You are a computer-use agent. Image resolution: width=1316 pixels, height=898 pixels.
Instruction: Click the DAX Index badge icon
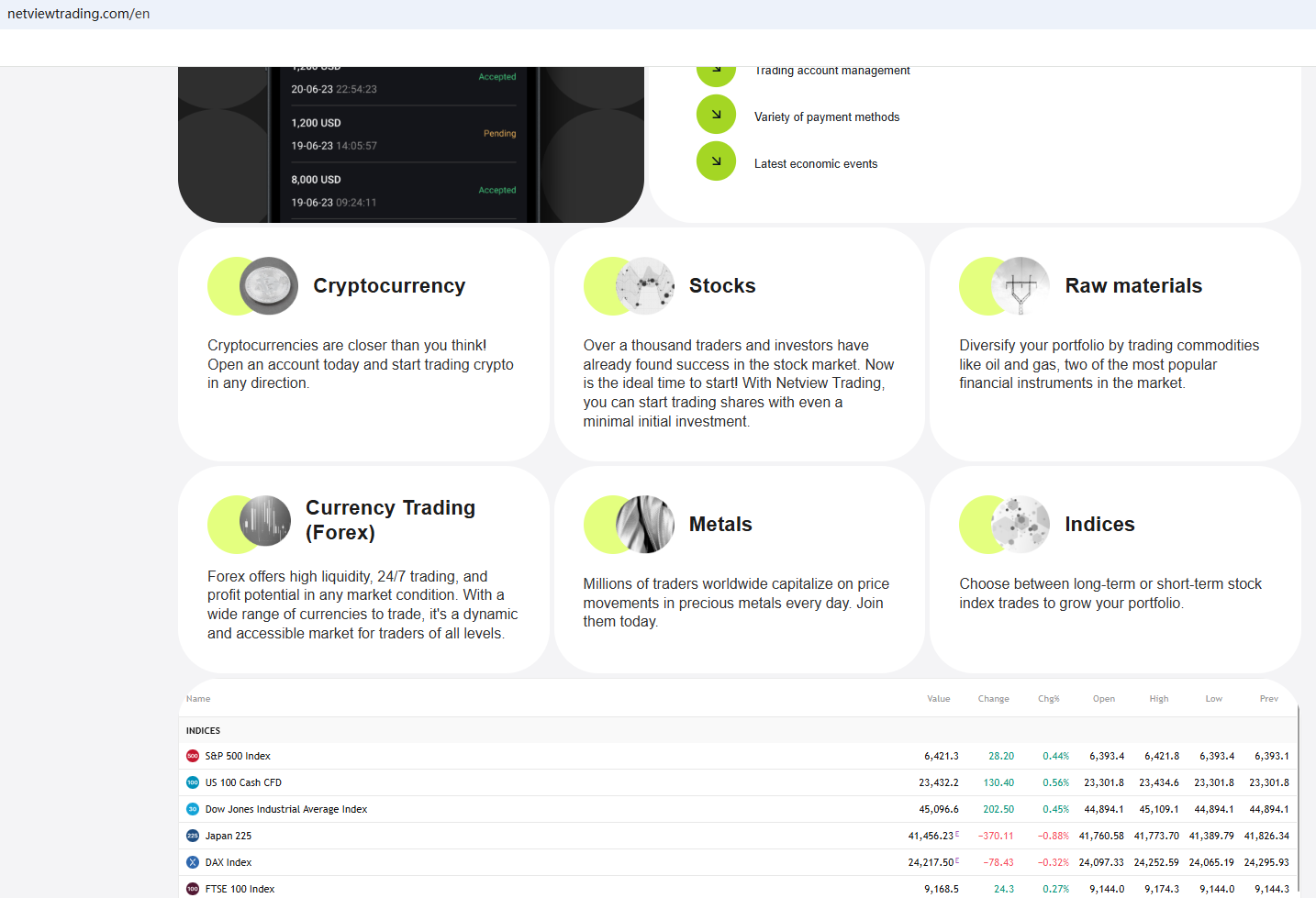click(x=193, y=862)
